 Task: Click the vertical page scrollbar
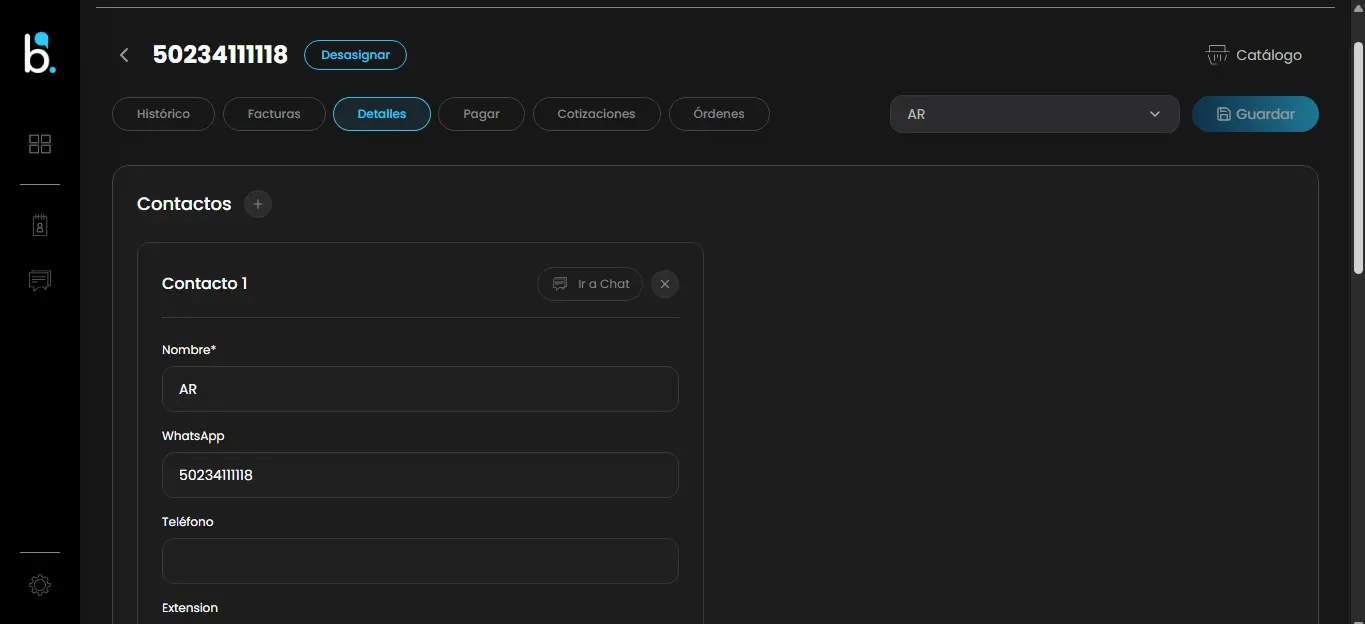pos(1358,157)
